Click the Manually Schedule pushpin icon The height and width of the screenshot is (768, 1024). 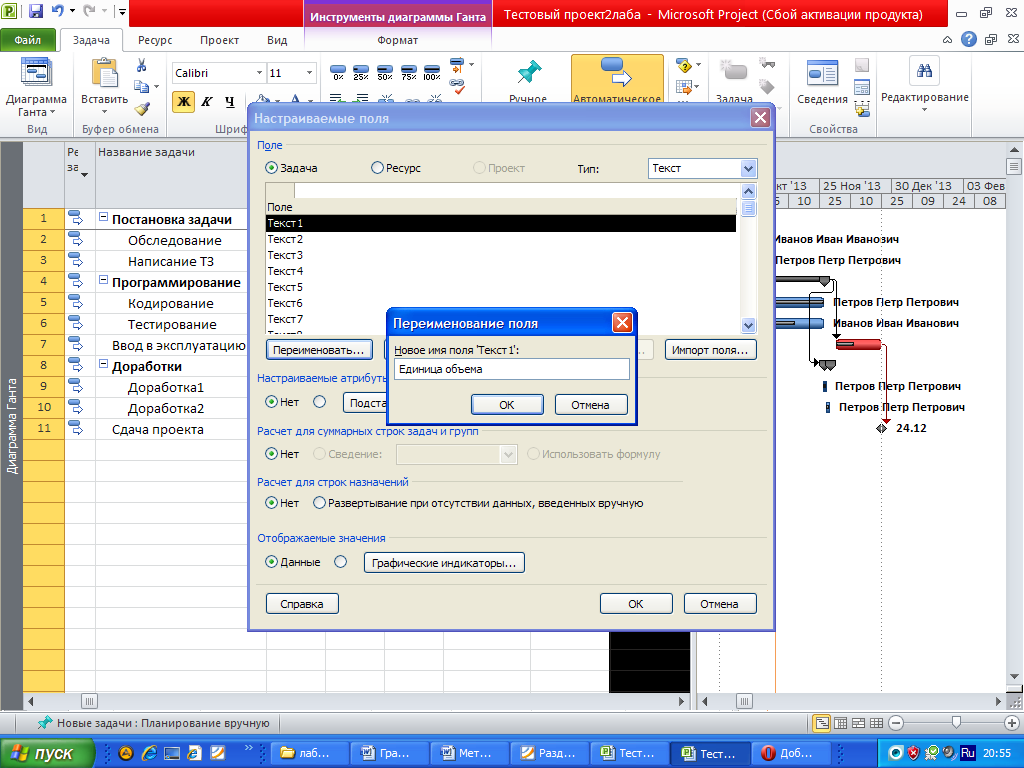pyautogui.click(x=529, y=72)
